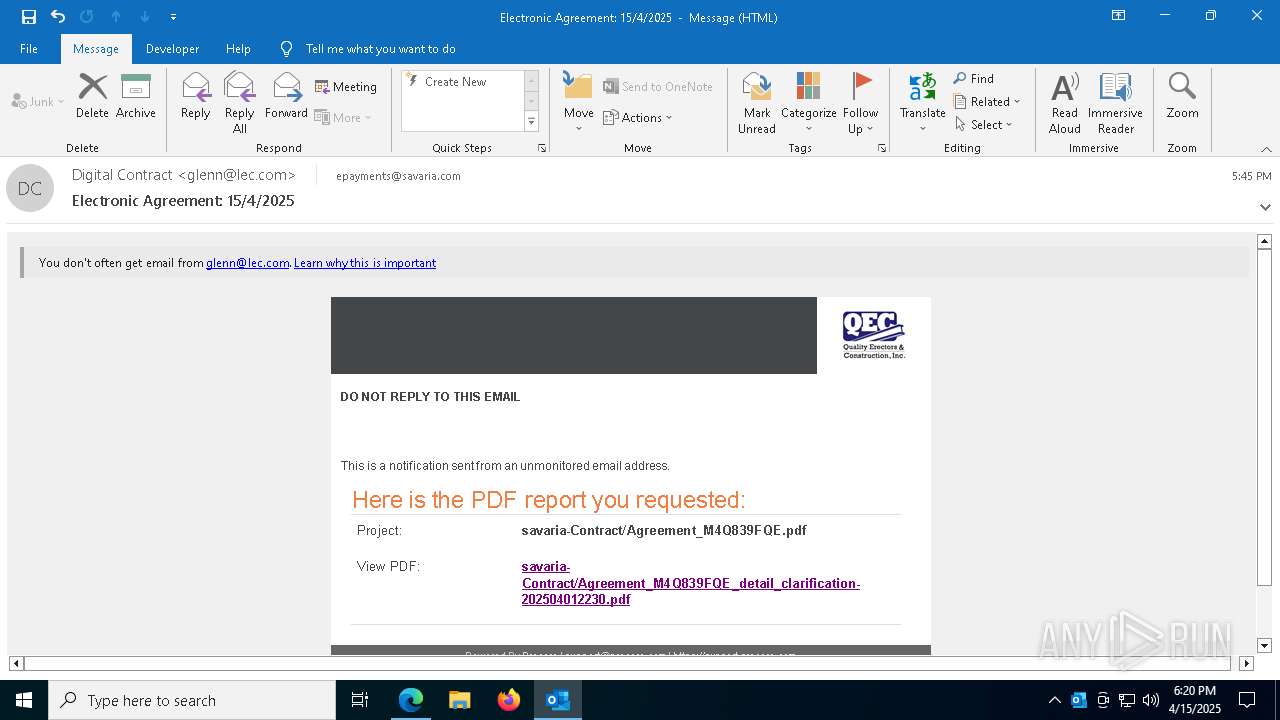Open the Junk dropdown

(x=38, y=101)
